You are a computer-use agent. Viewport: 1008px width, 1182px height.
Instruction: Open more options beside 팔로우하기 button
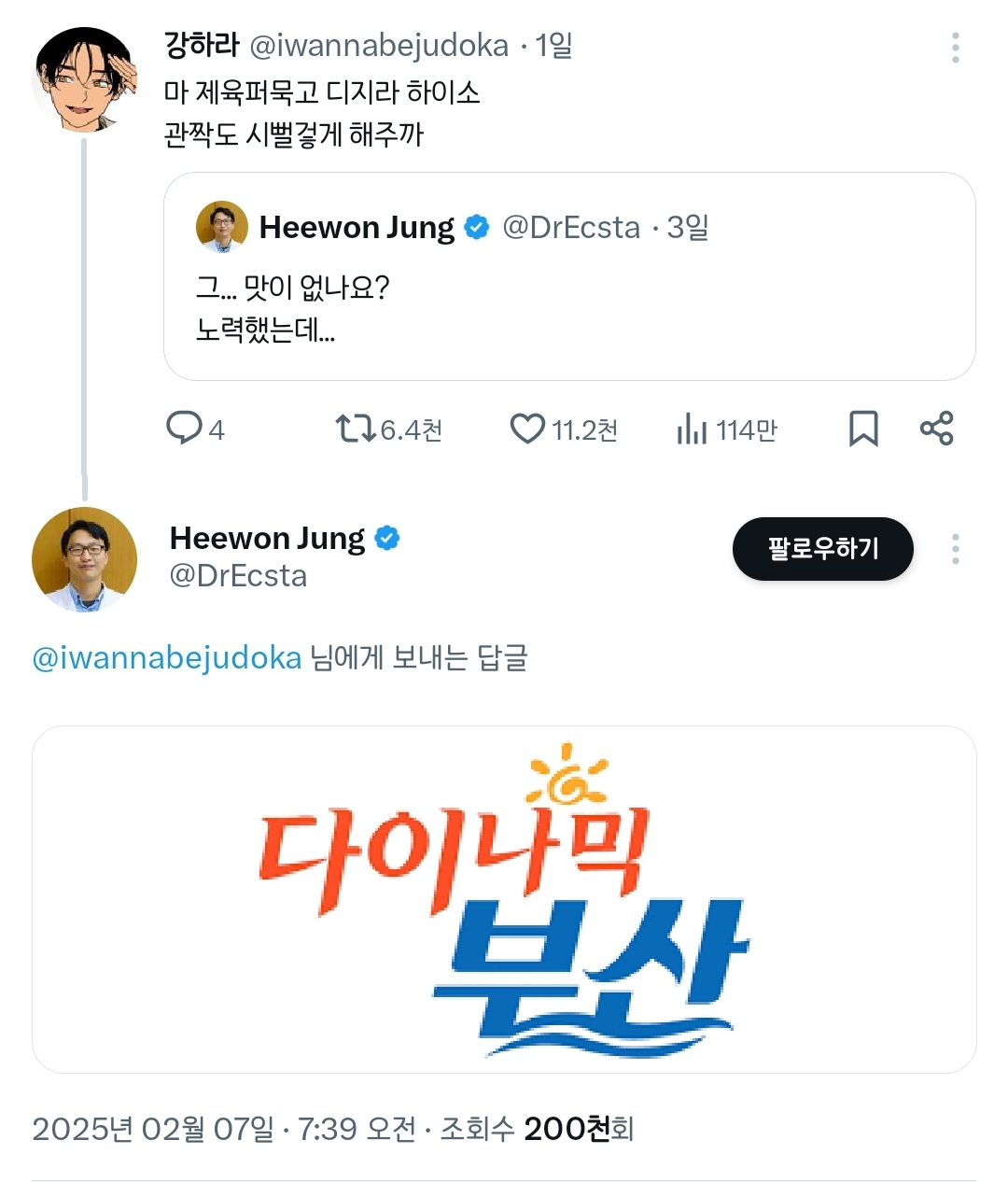(955, 549)
